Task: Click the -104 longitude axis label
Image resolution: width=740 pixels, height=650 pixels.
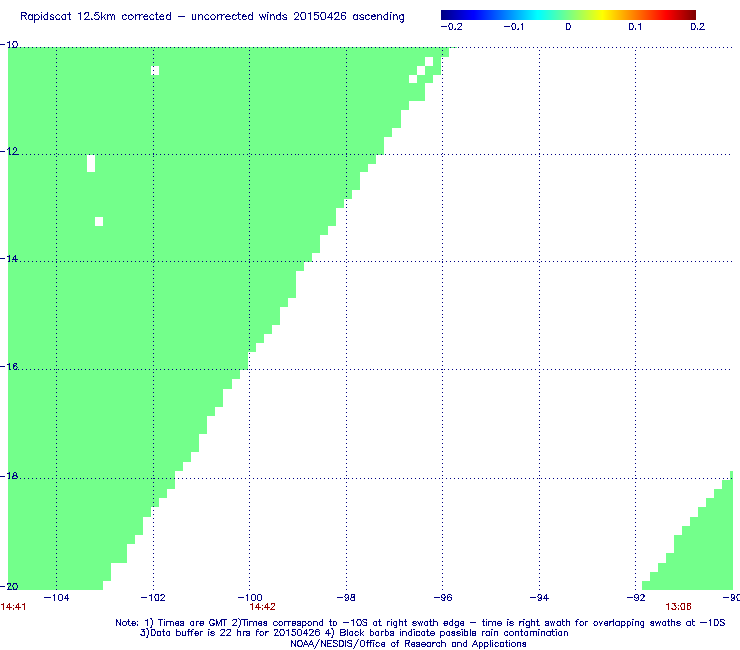Action: point(56,598)
